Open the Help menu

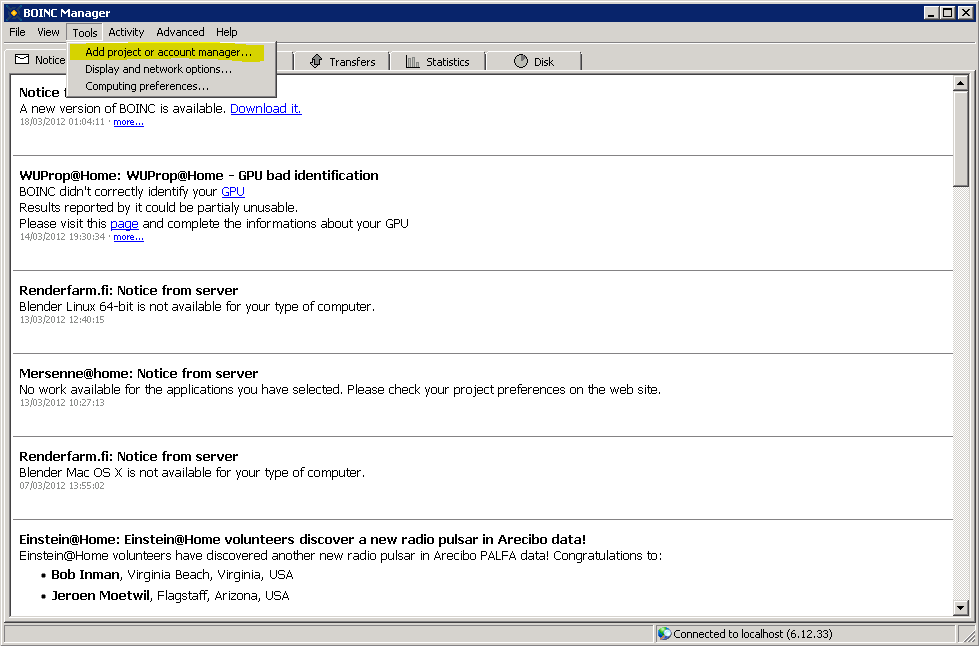tap(227, 32)
